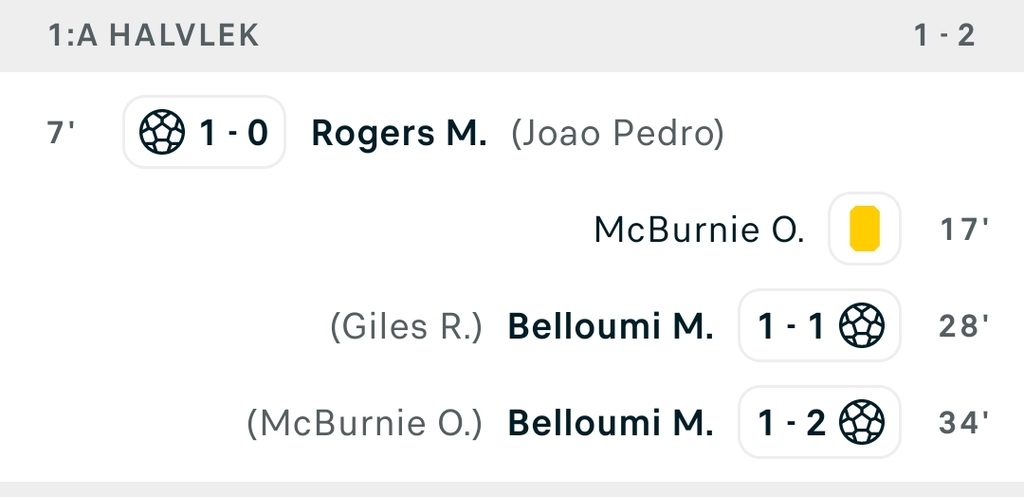Screen dimensions: 1024x497
Task: Select goalscorer Rogers M.
Action: coord(399,133)
